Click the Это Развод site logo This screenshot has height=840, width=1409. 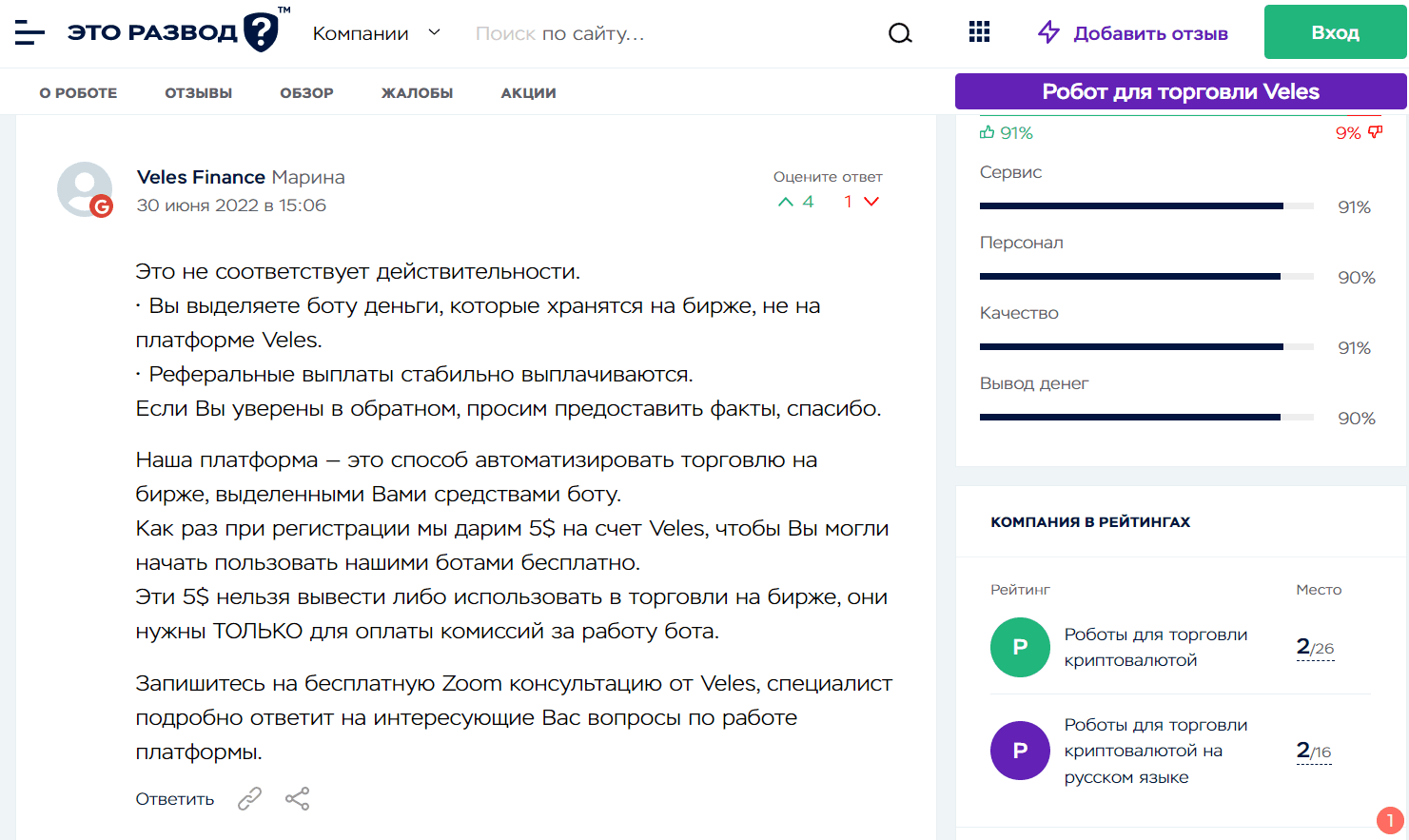pyautogui.click(x=179, y=30)
